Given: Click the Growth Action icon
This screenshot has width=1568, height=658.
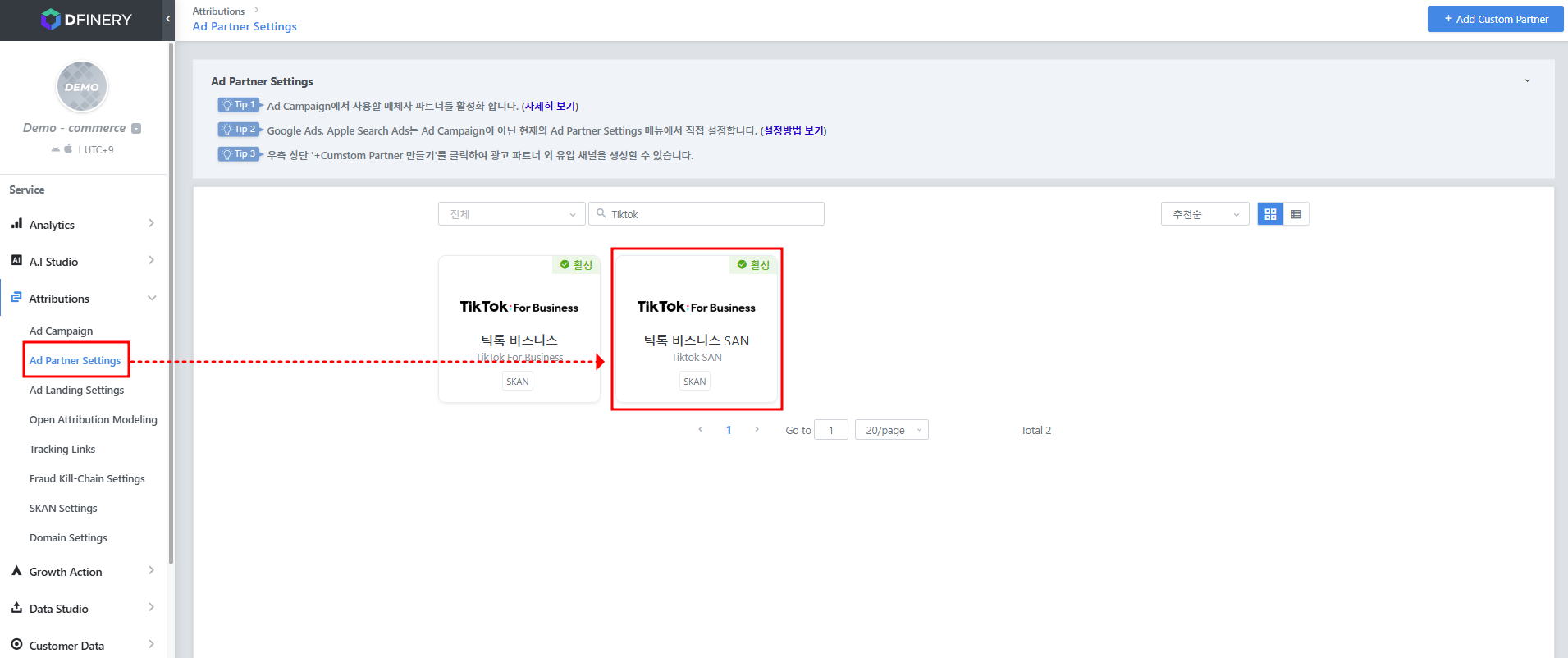Looking at the screenshot, I should [x=16, y=570].
